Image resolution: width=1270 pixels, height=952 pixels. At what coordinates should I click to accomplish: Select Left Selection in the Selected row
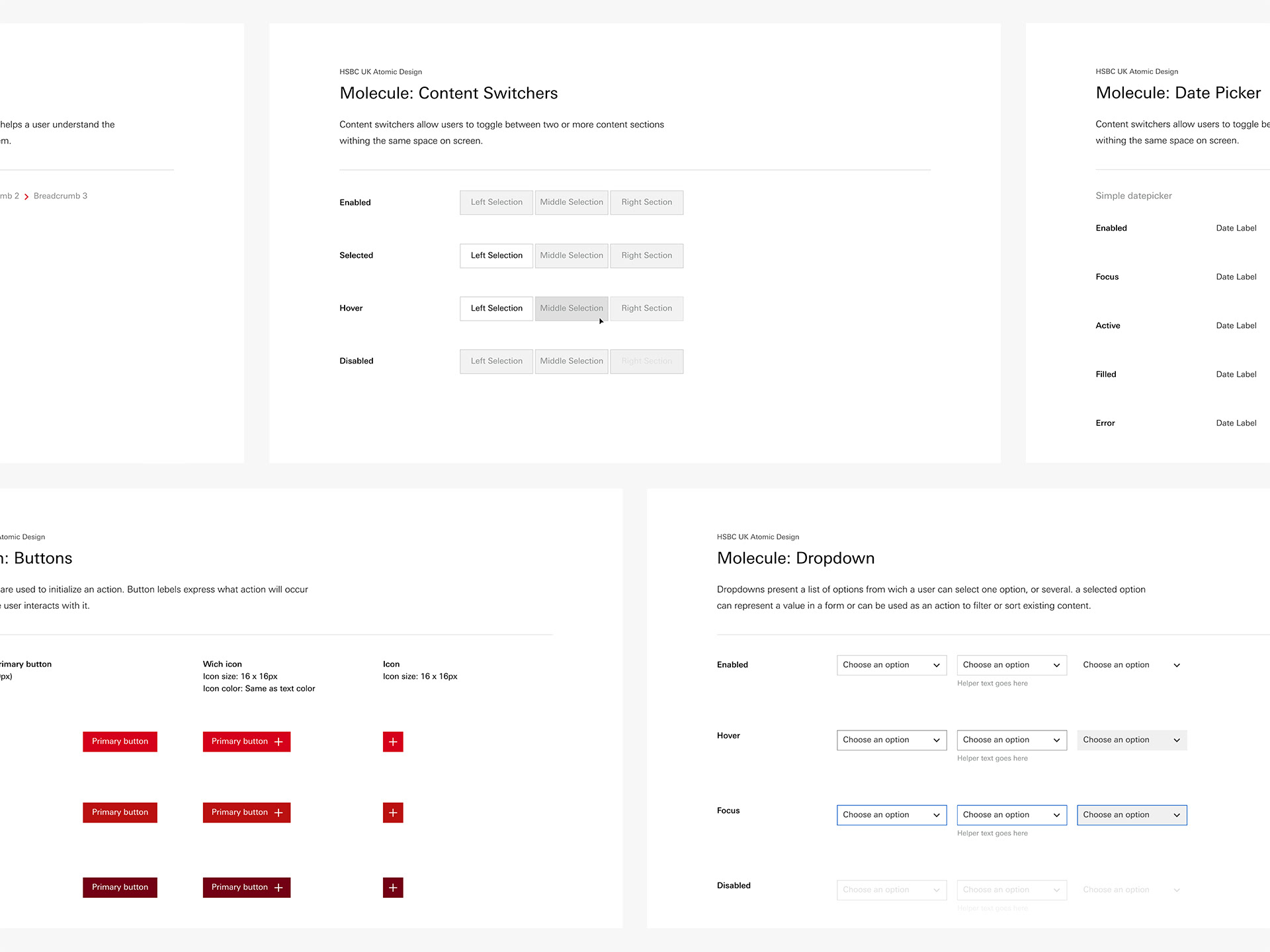[x=497, y=255]
